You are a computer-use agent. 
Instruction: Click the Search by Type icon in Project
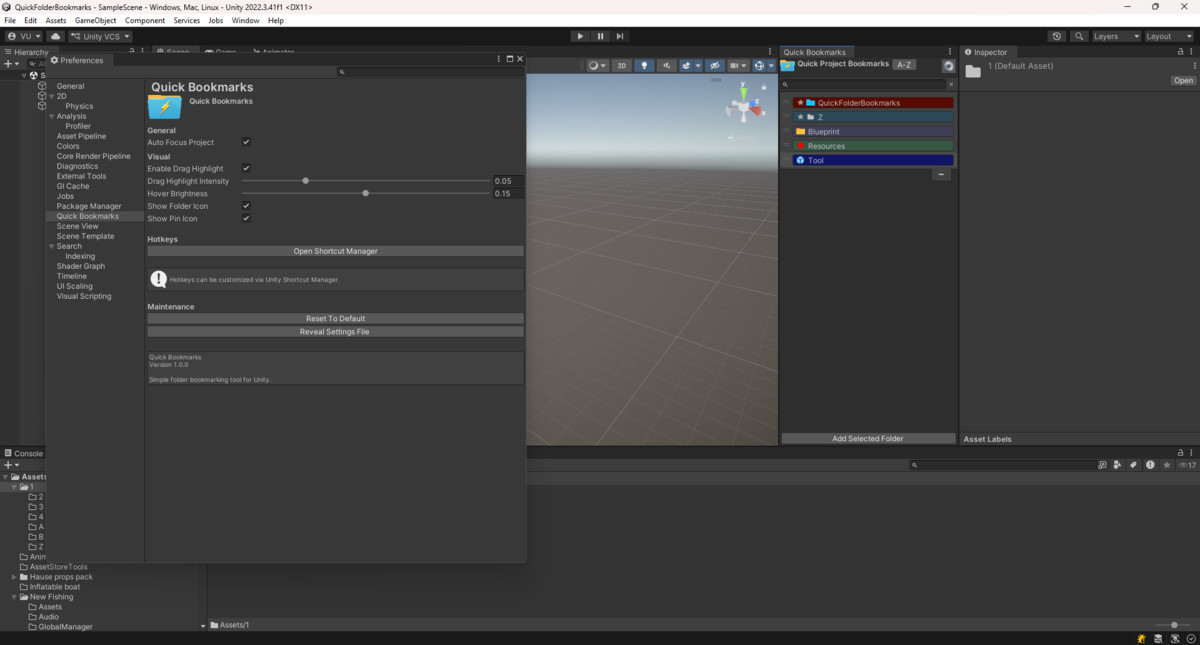1118,465
